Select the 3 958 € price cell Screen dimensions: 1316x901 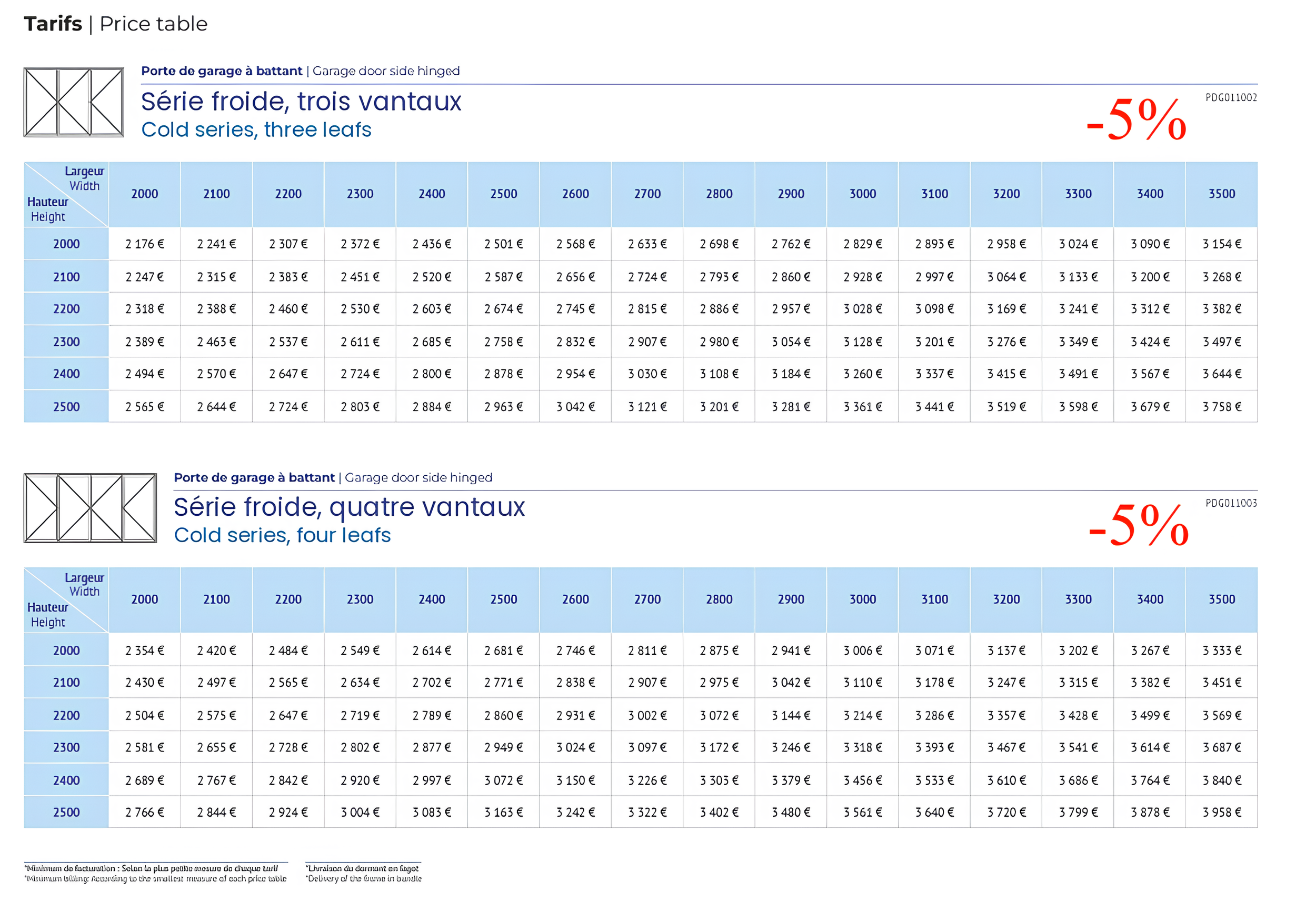(1221, 812)
